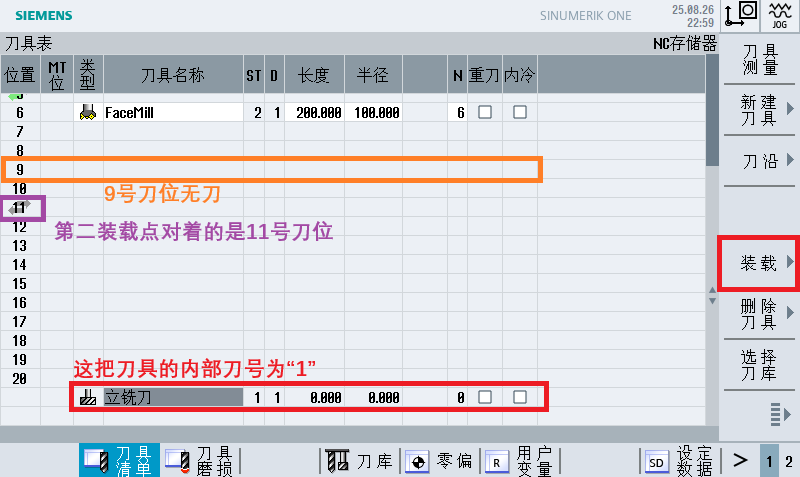Open the 零偏 work offset icon
Image resolution: width=800 pixels, height=477 pixels.
tap(417, 462)
